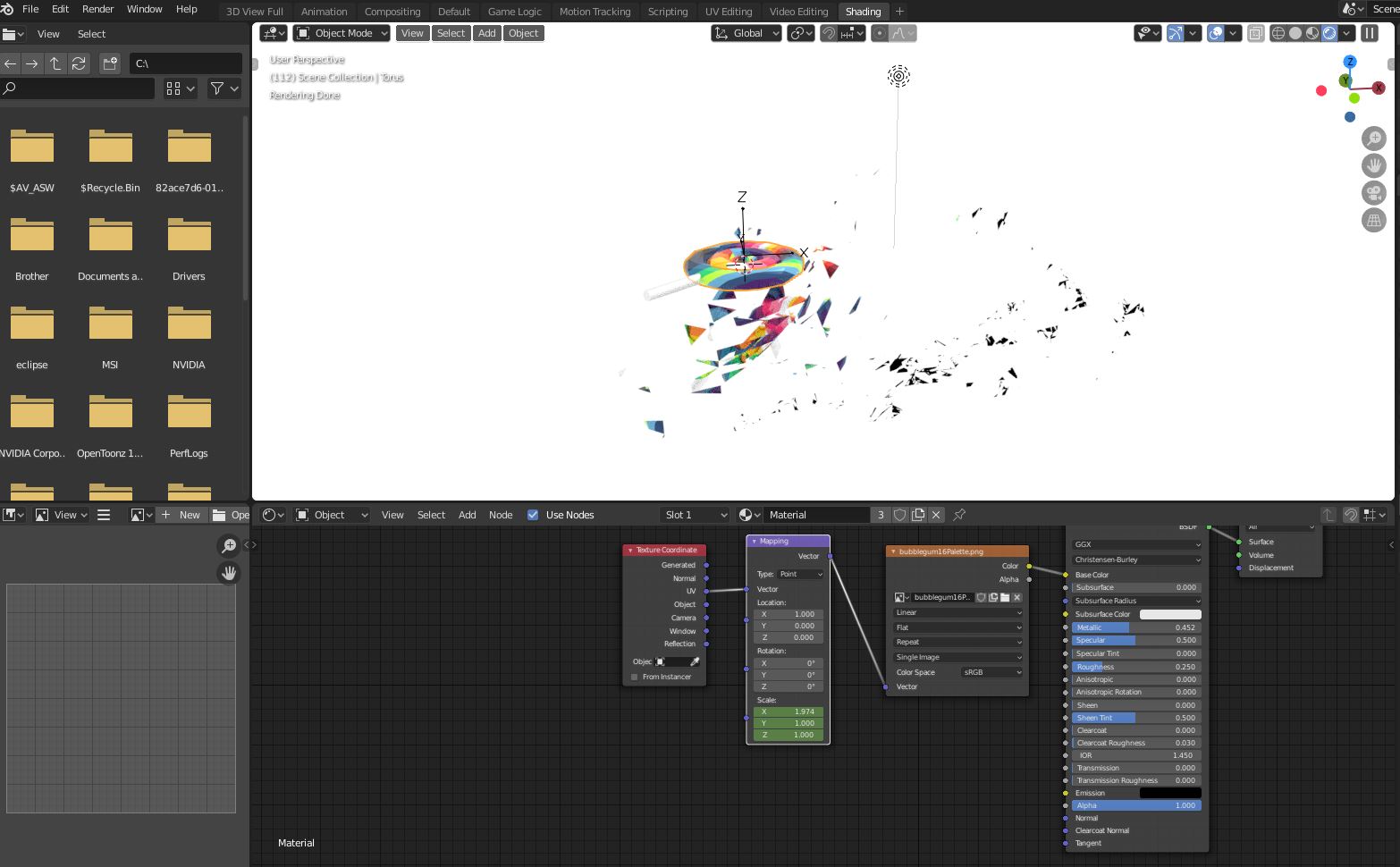1400x867 pixels.
Task: Click the create new folder icon
Action: click(110, 63)
